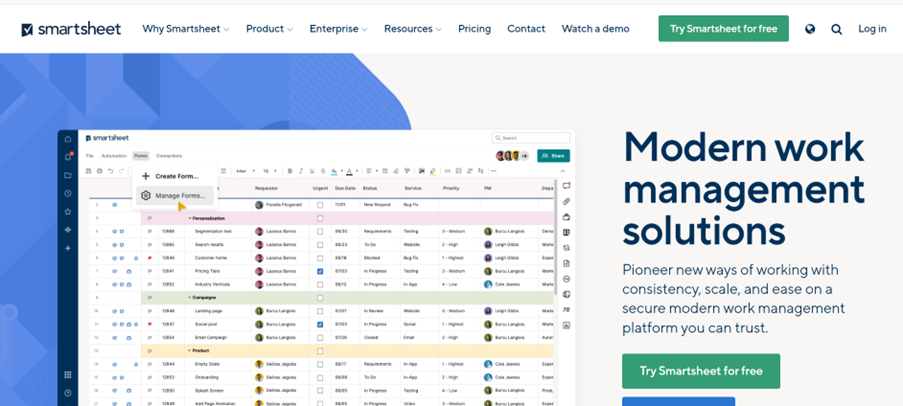This screenshot has height=406, width=903.
Task: Click the magnifier search icon in site header
Action: coord(836,29)
